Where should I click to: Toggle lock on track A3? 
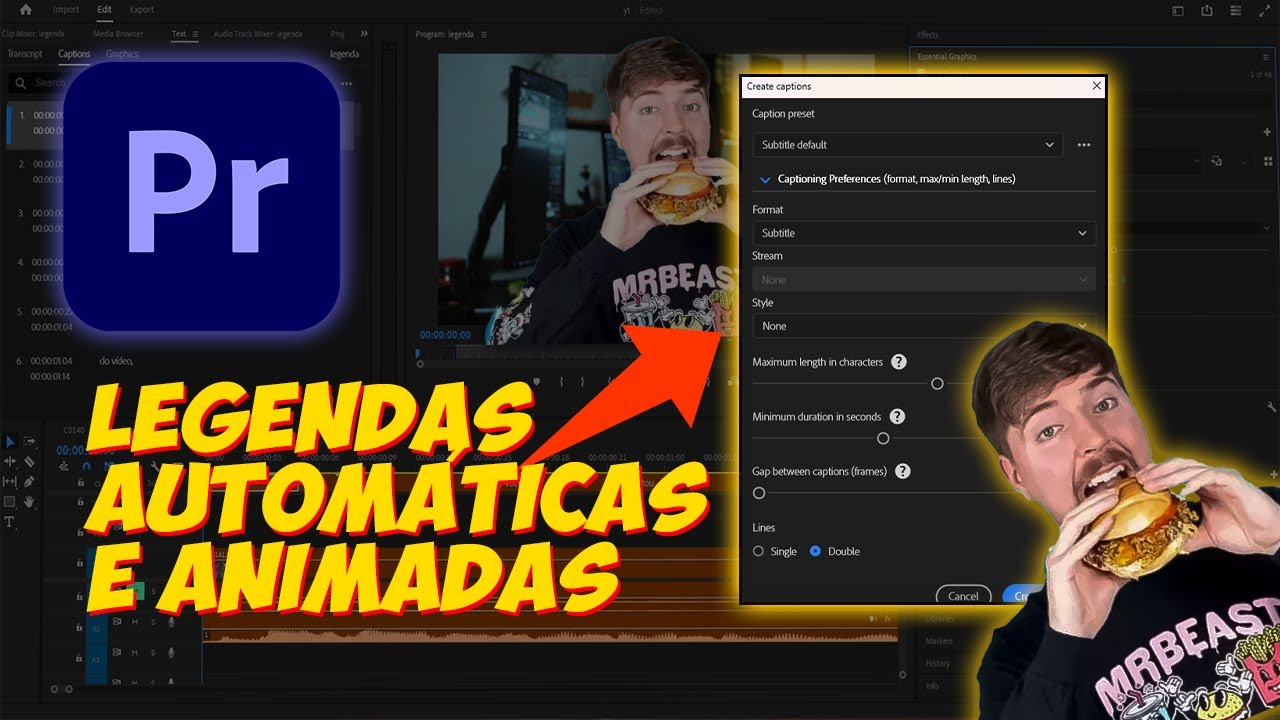click(81, 658)
